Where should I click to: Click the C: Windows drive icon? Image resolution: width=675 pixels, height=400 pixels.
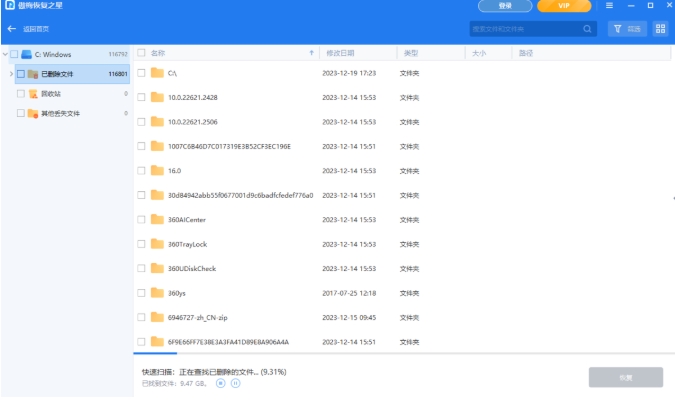coord(27,54)
